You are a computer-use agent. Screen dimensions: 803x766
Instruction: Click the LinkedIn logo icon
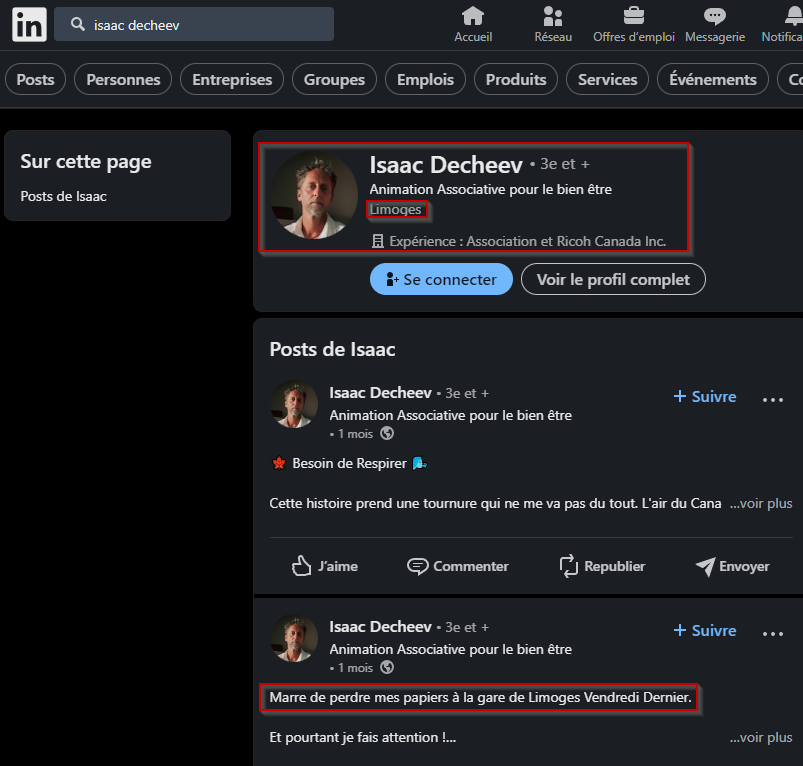[29, 25]
